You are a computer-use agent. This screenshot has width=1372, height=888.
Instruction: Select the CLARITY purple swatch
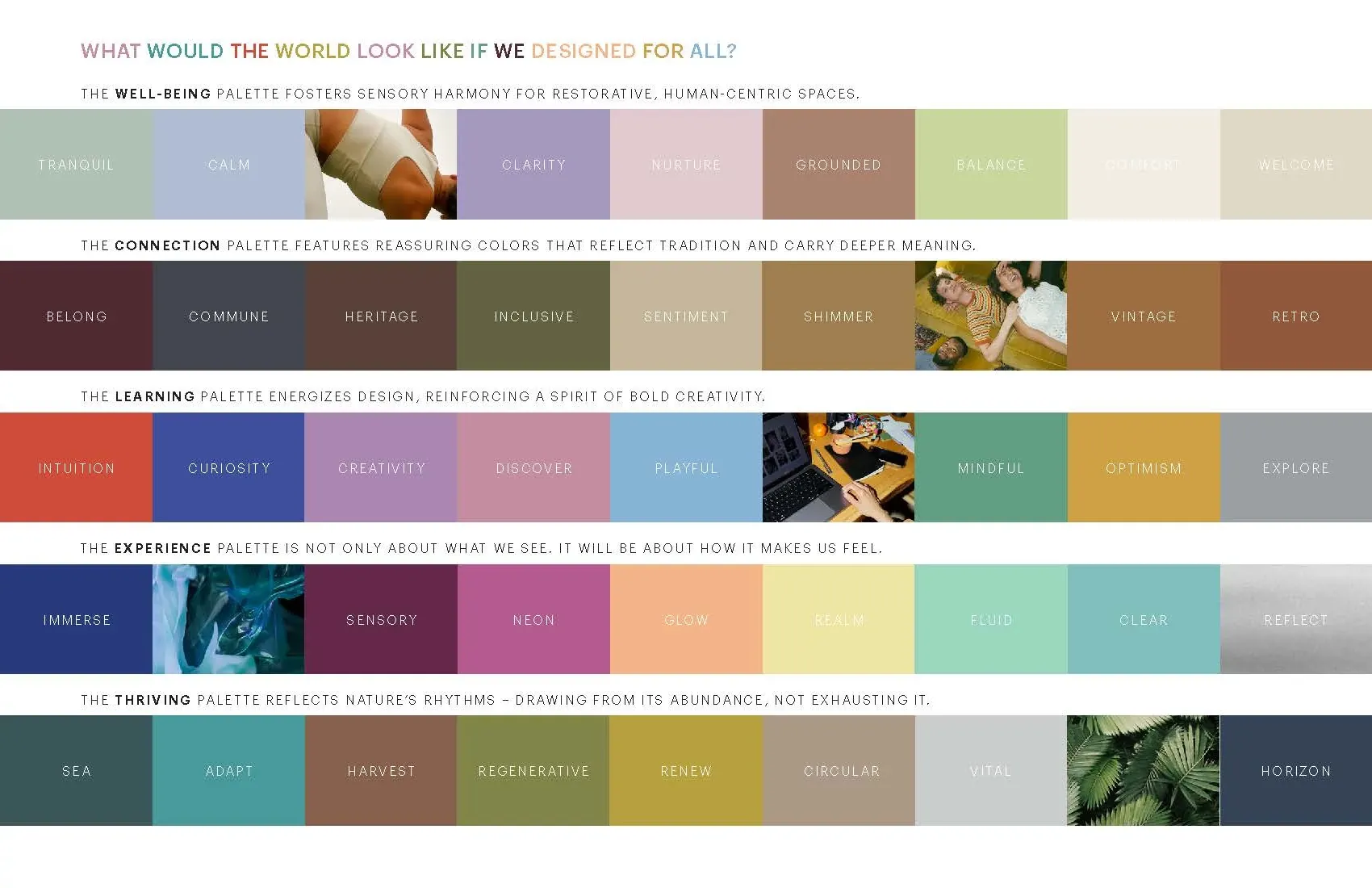pos(533,164)
